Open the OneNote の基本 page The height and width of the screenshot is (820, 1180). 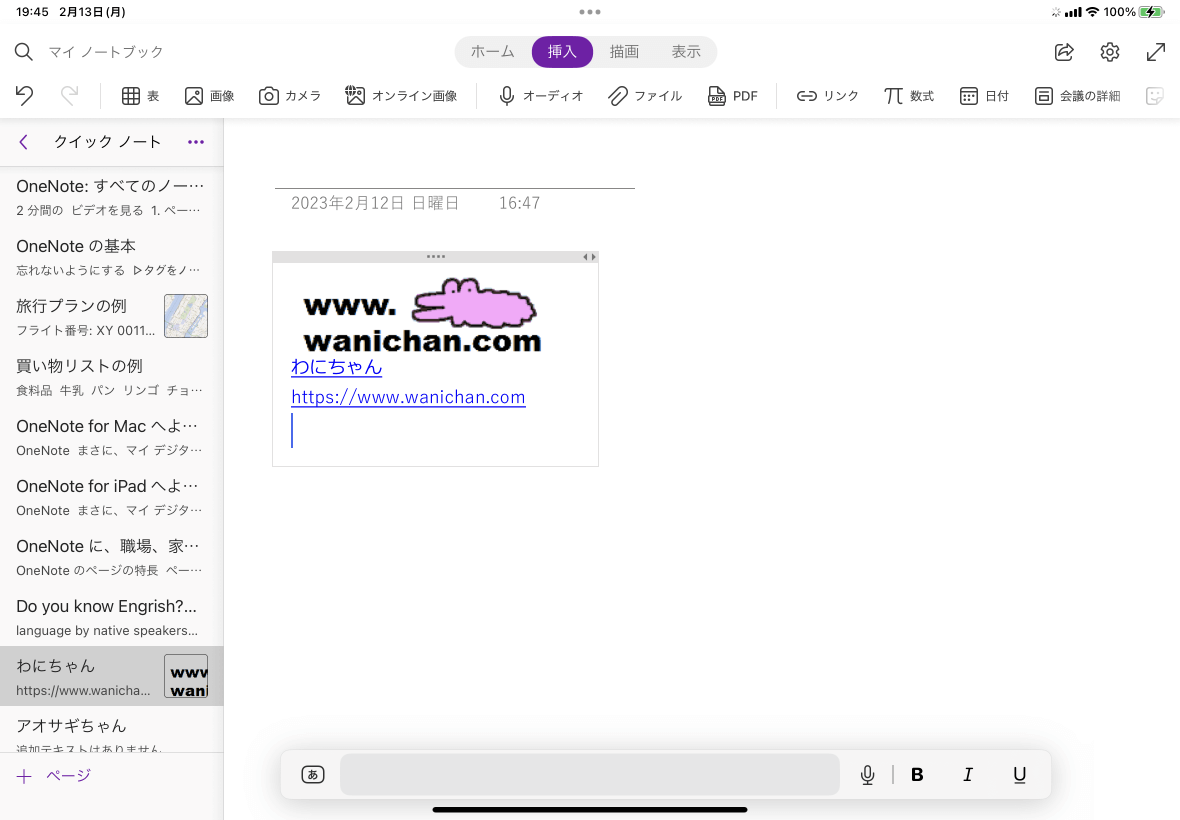[x=111, y=257]
